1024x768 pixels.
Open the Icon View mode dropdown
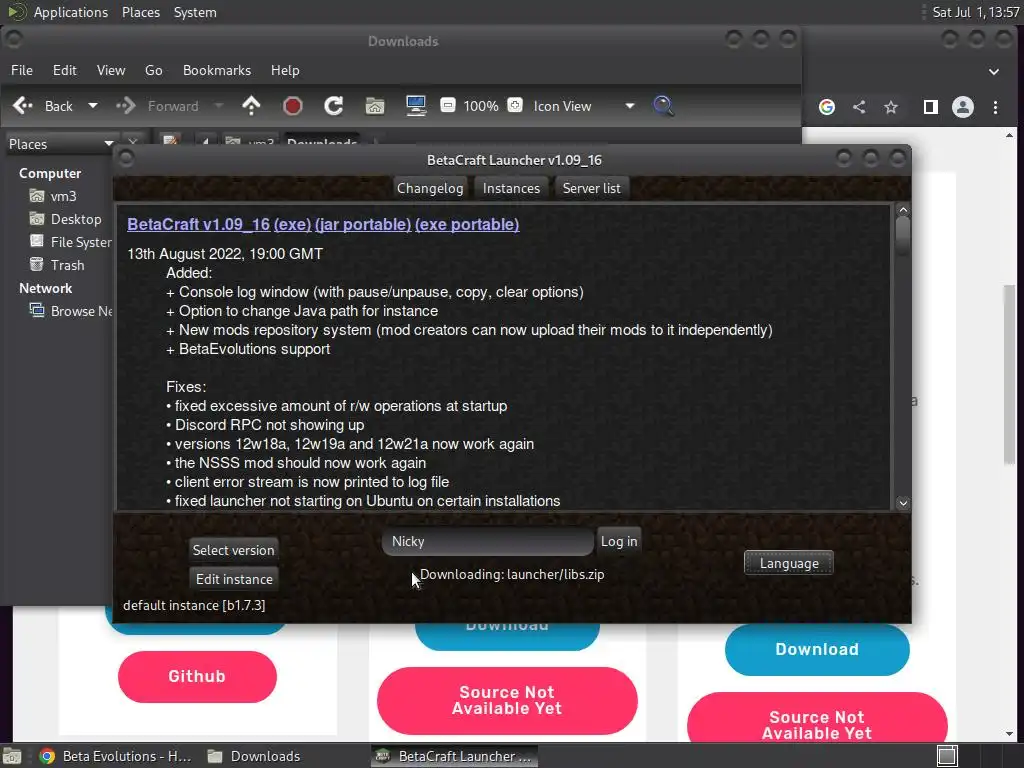coord(583,106)
